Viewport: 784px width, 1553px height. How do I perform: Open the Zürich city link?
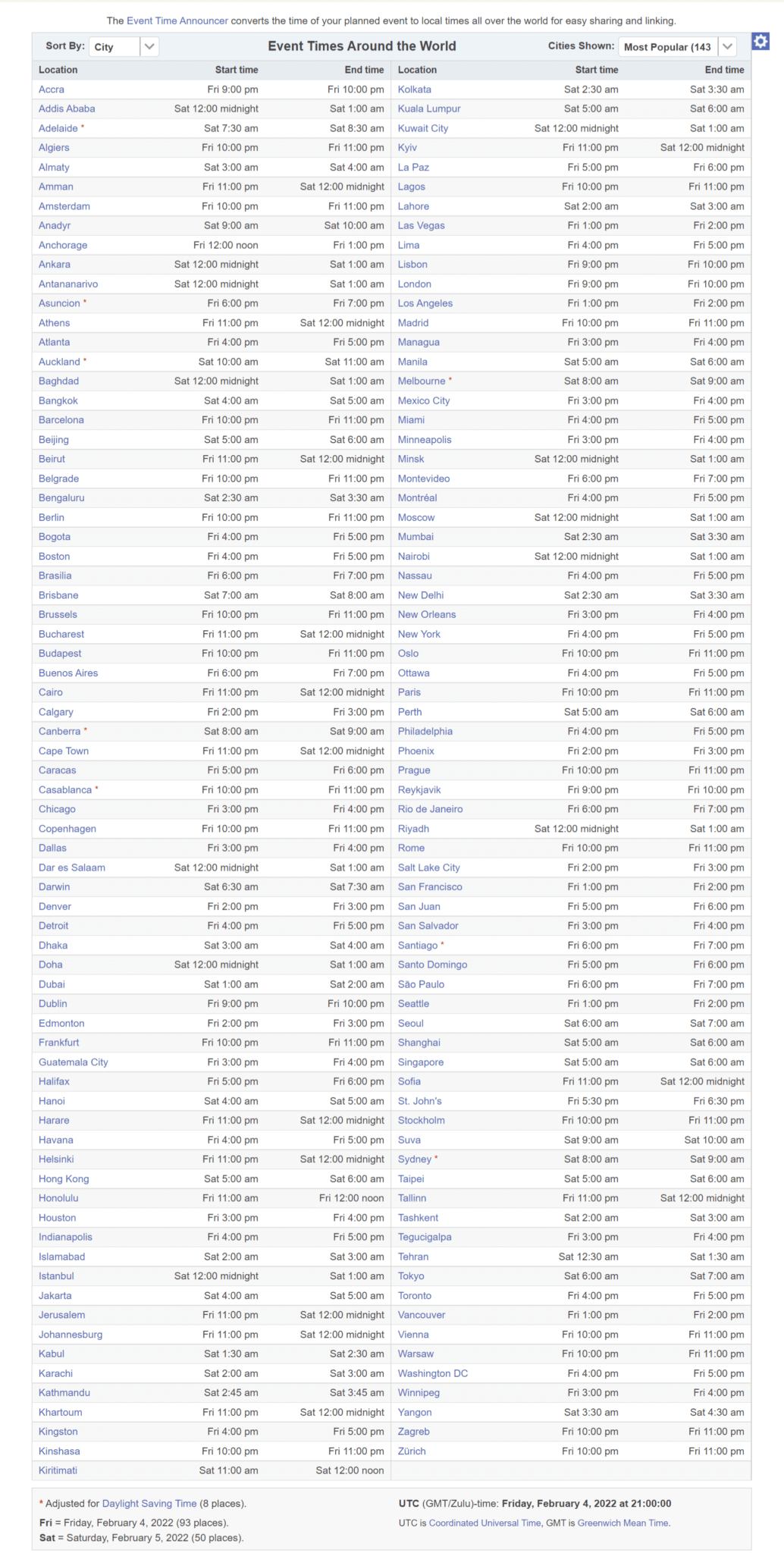tap(412, 1451)
